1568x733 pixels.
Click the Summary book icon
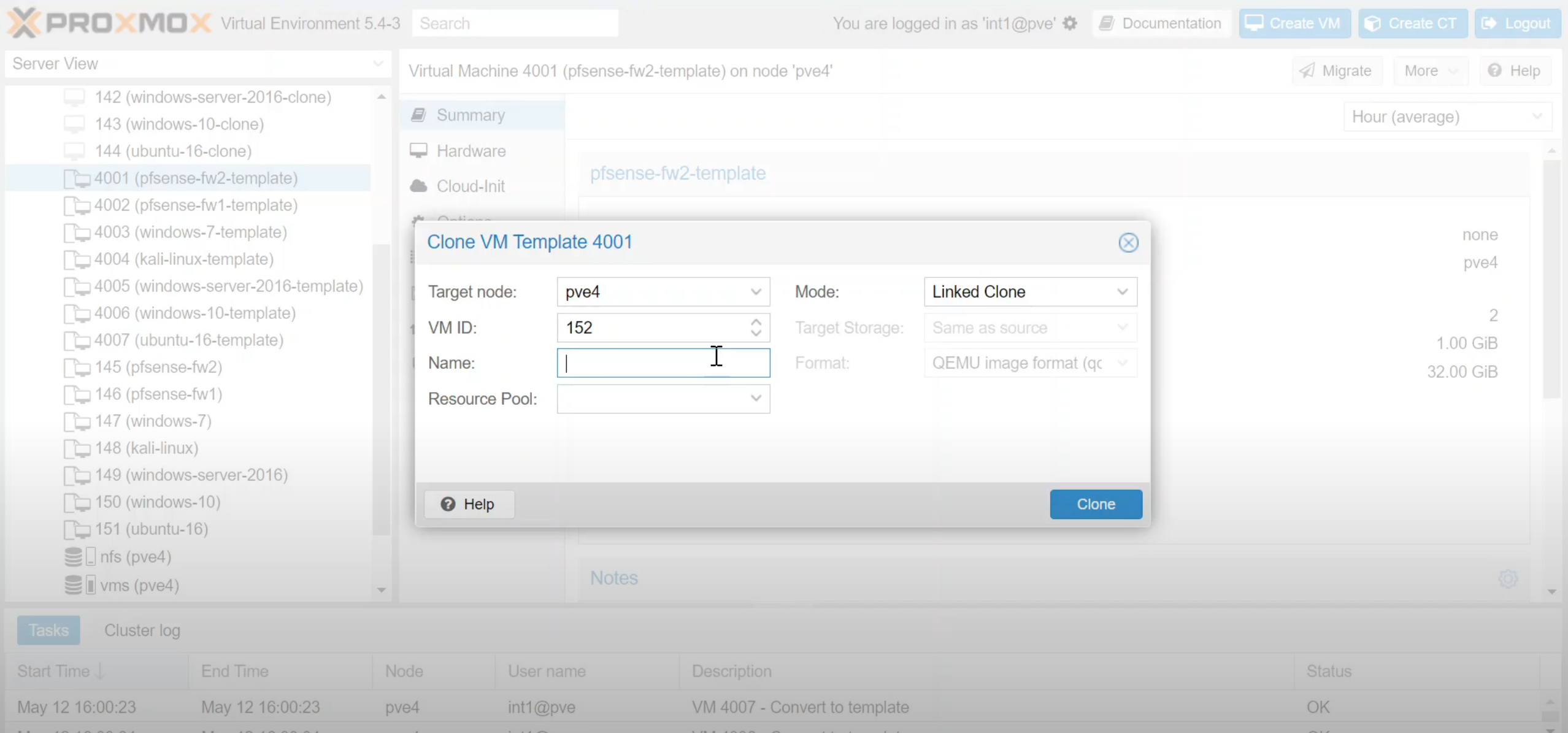coord(418,115)
